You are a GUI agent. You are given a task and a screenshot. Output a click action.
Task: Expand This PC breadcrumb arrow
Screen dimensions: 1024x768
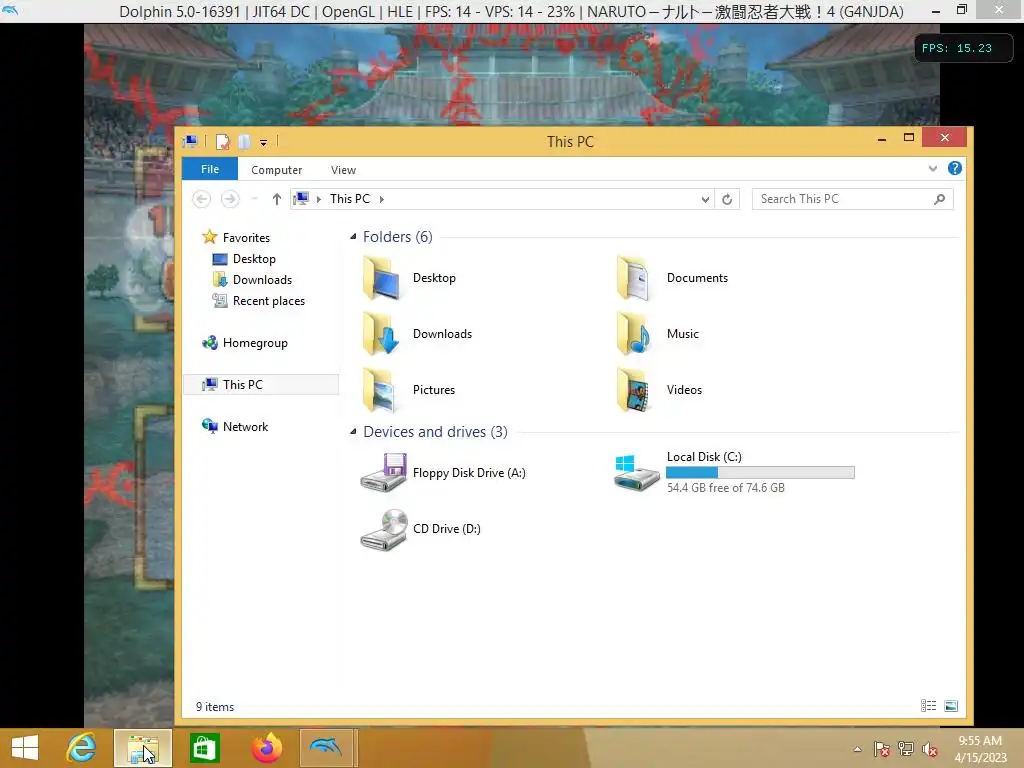(x=381, y=199)
